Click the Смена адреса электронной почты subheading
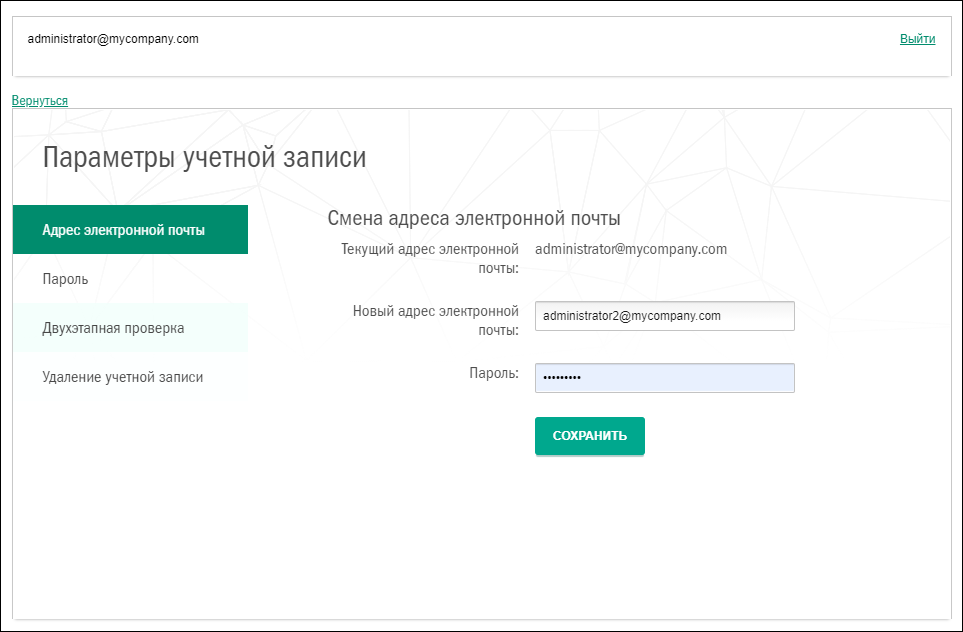The image size is (963, 632). point(474,218)
